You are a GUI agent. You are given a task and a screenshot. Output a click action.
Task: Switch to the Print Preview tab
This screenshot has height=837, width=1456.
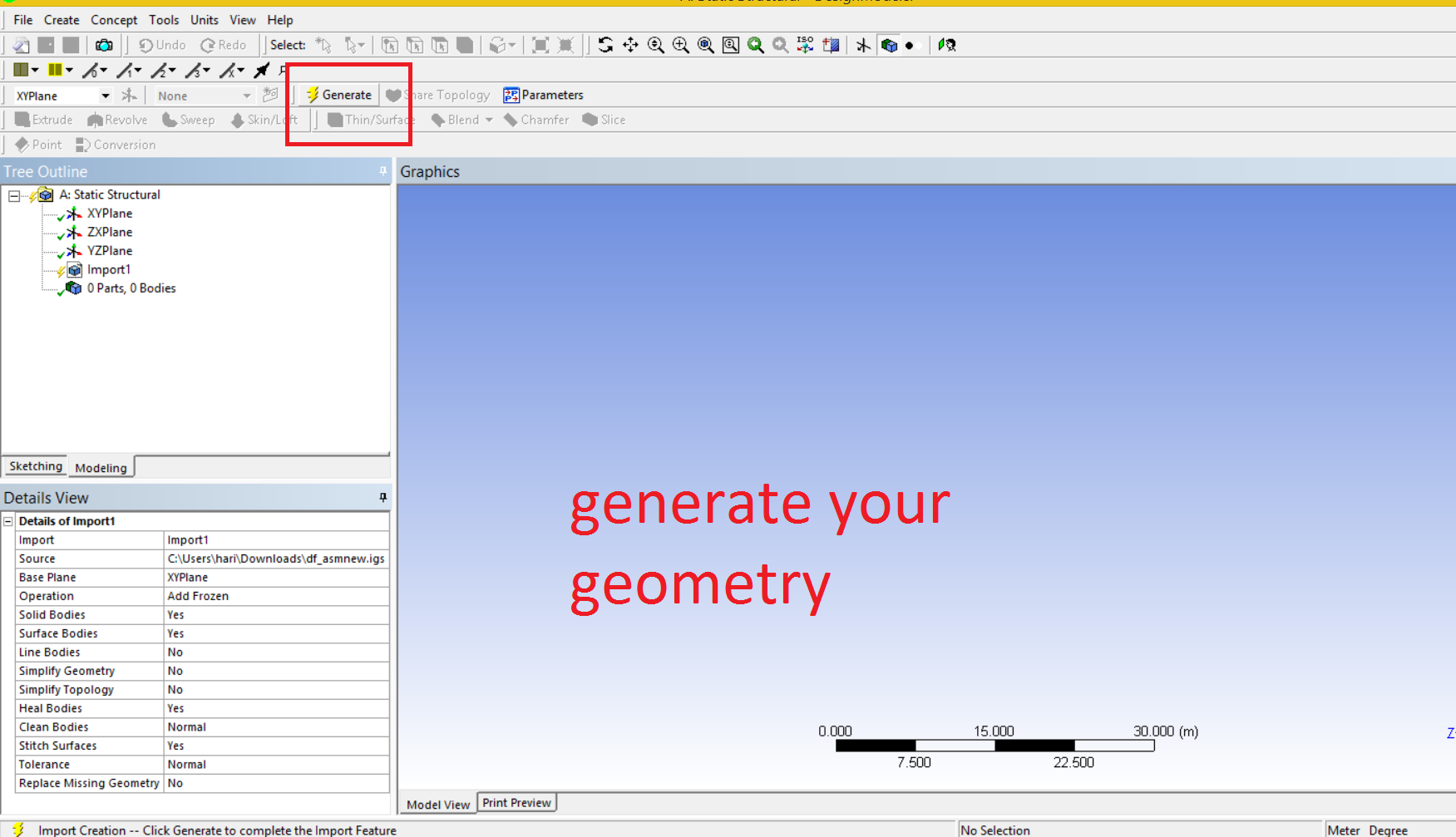516,803
